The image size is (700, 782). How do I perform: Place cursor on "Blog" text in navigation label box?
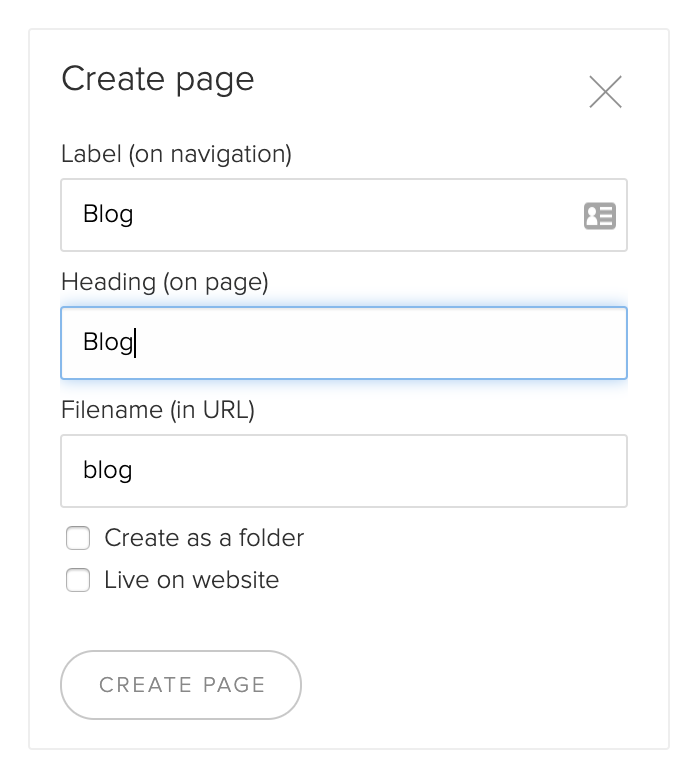(x=108, y=215)
